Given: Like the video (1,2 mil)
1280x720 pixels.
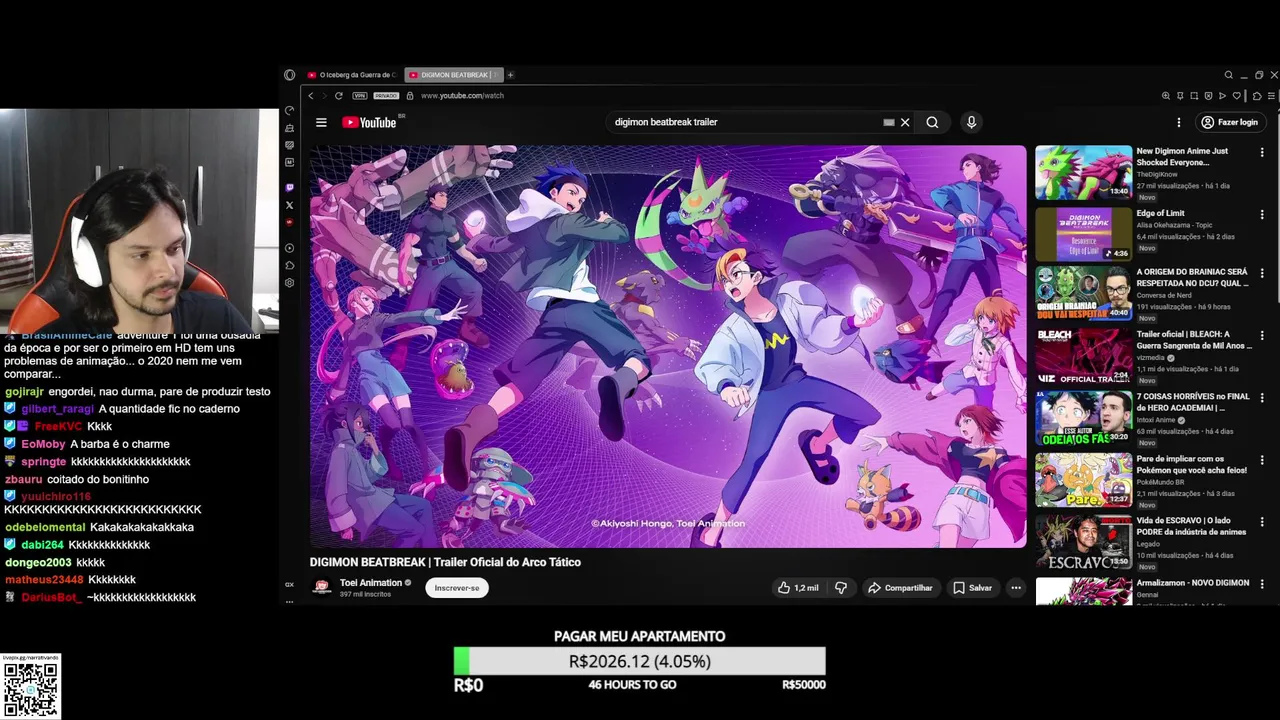Looking at the screenshot, I should pyautogui.click(x=798, y=588).
